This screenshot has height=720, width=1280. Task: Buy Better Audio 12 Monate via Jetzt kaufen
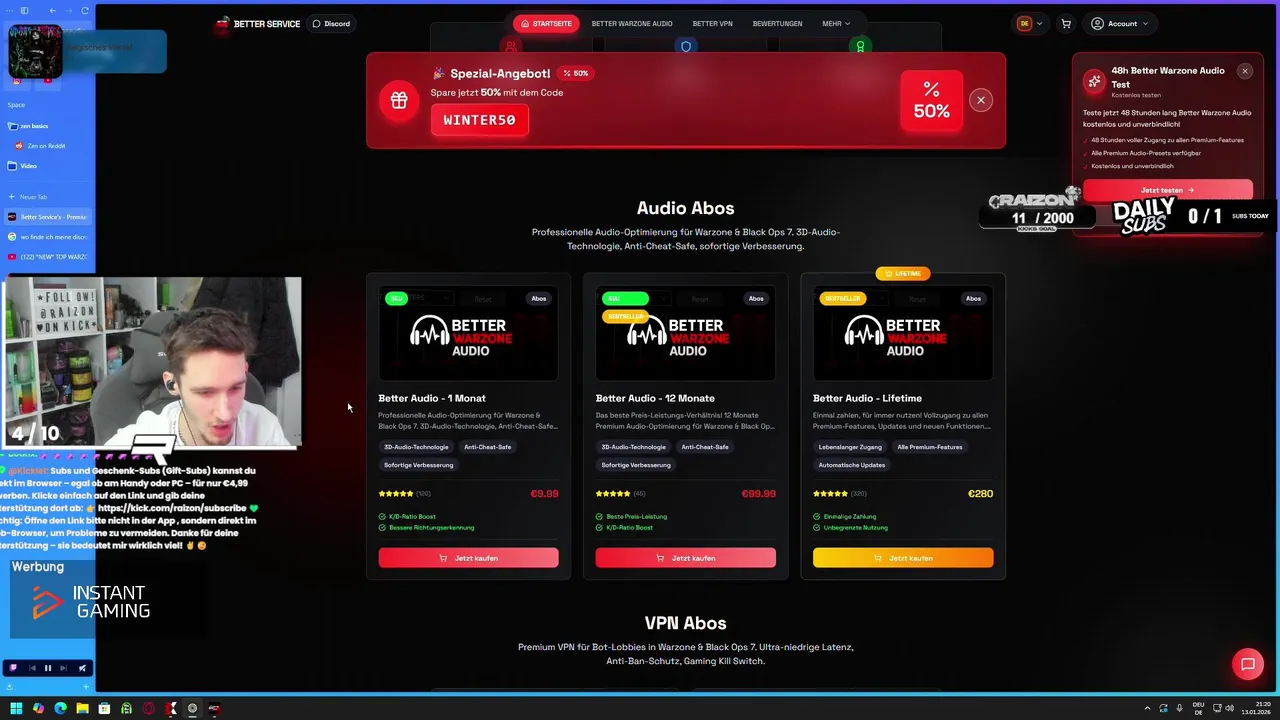685,558
